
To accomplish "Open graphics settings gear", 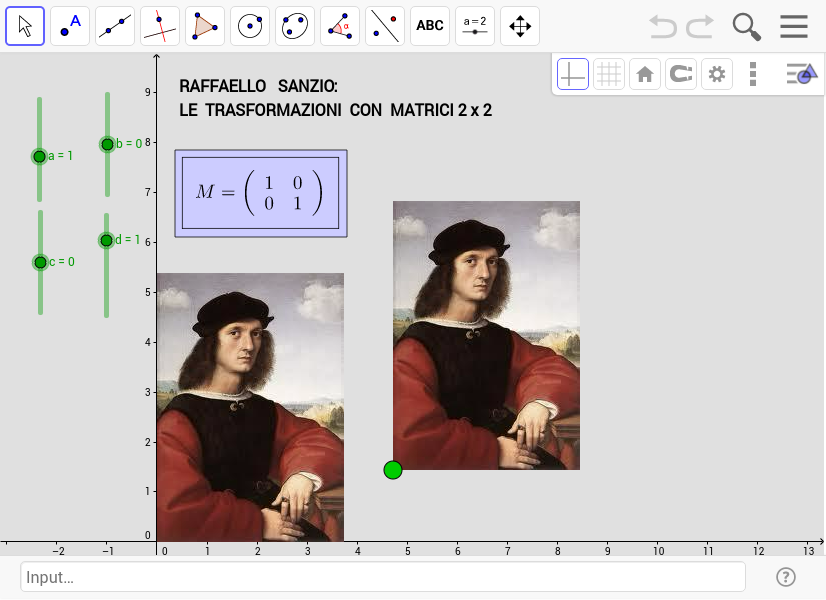I will click(x=716, y=74).
